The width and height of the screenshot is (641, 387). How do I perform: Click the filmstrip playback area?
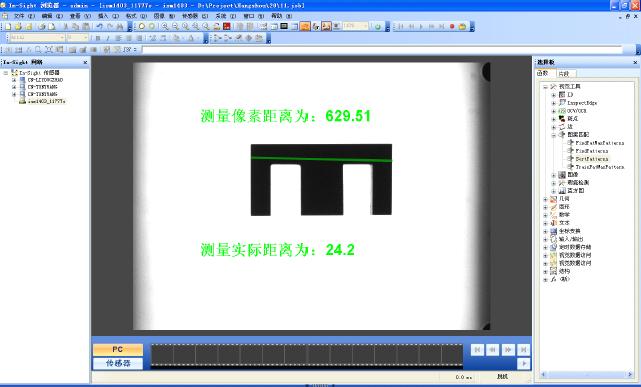tap(307, 355)
